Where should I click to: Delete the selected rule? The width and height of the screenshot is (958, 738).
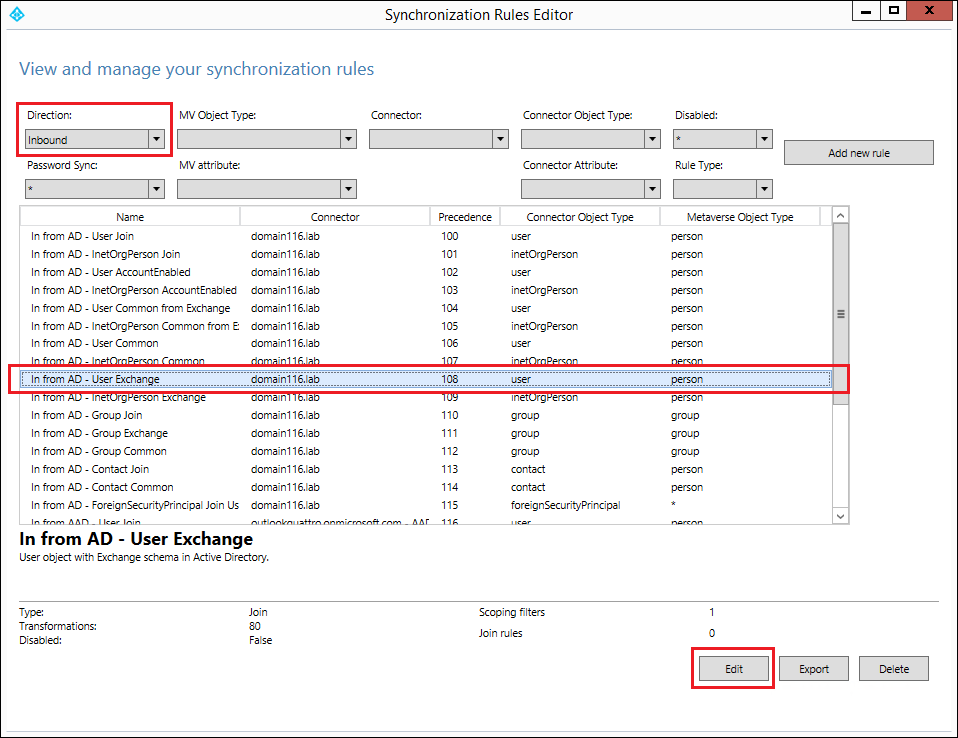click(894, 669)
